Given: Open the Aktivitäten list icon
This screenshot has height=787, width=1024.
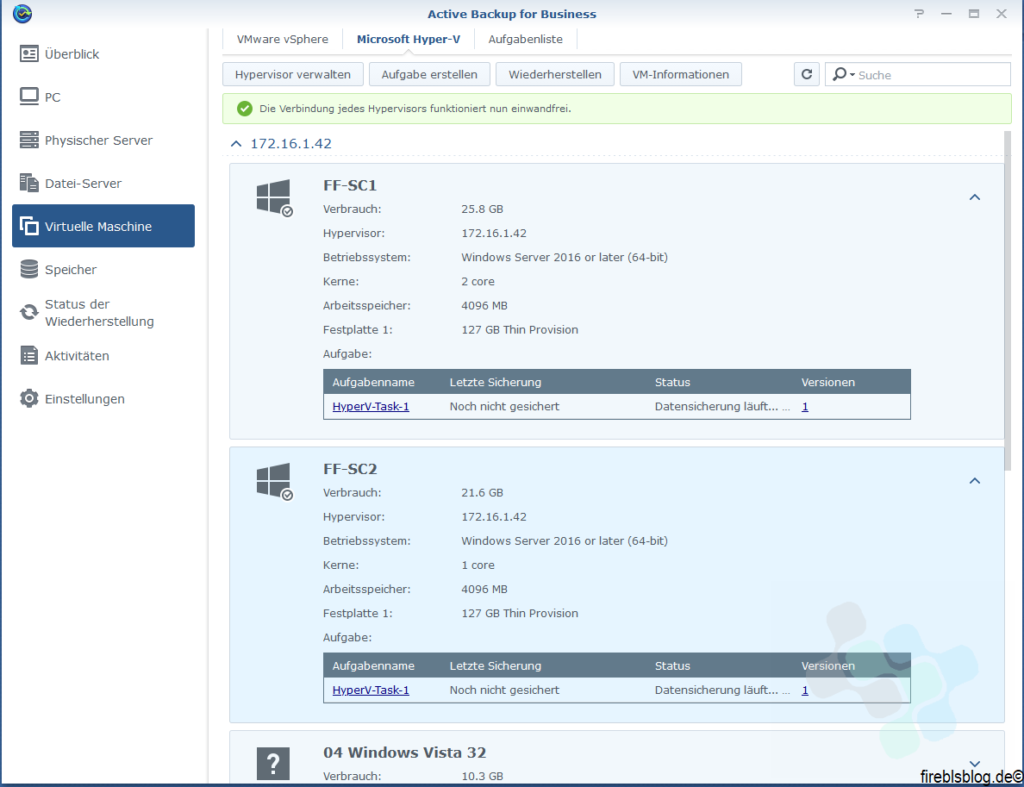Looking at the screenshot, I should pyautogui.click(x=29, y=355).
